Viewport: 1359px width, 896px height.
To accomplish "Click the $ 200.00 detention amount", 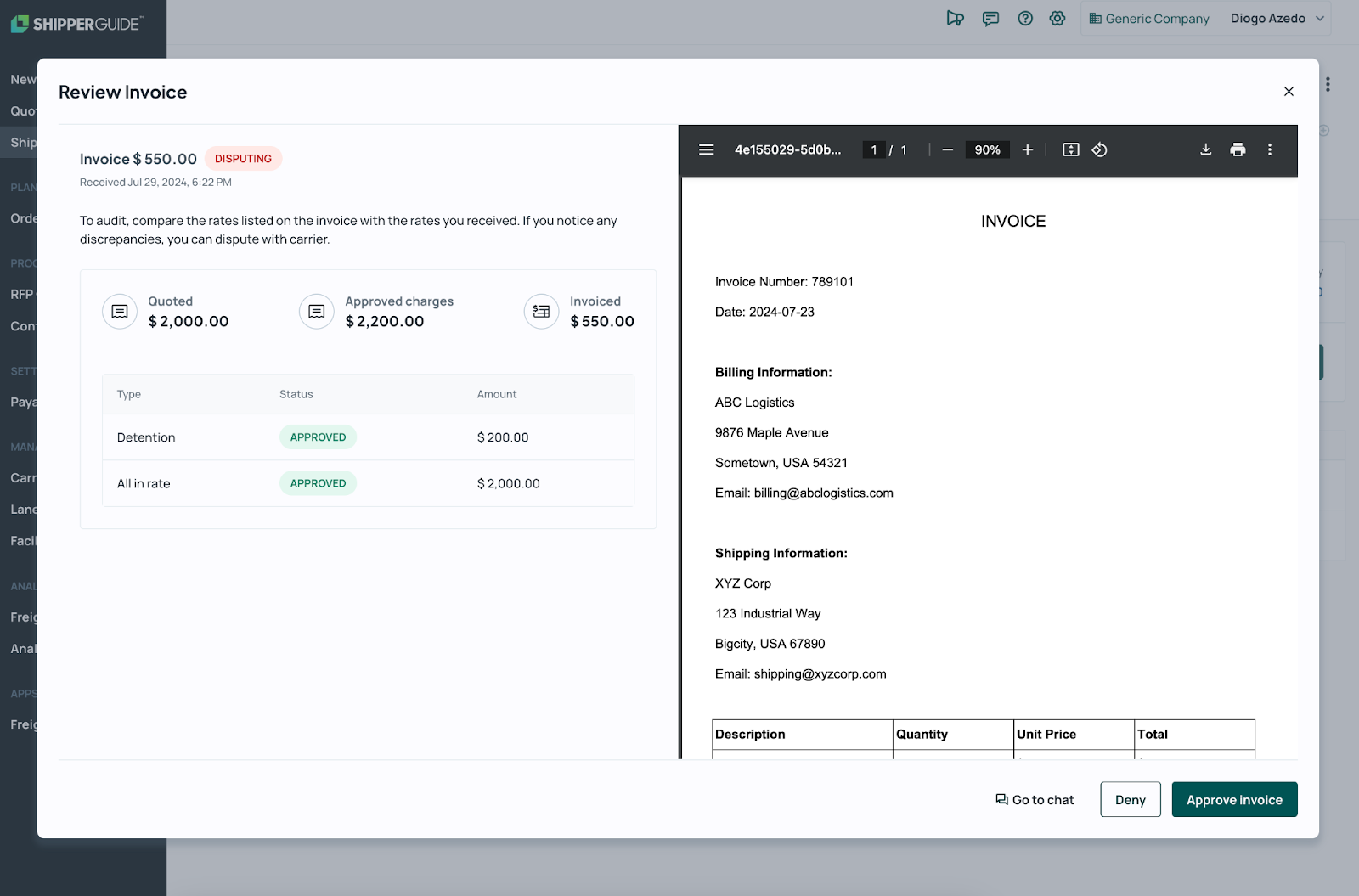I will coord(503,437).
